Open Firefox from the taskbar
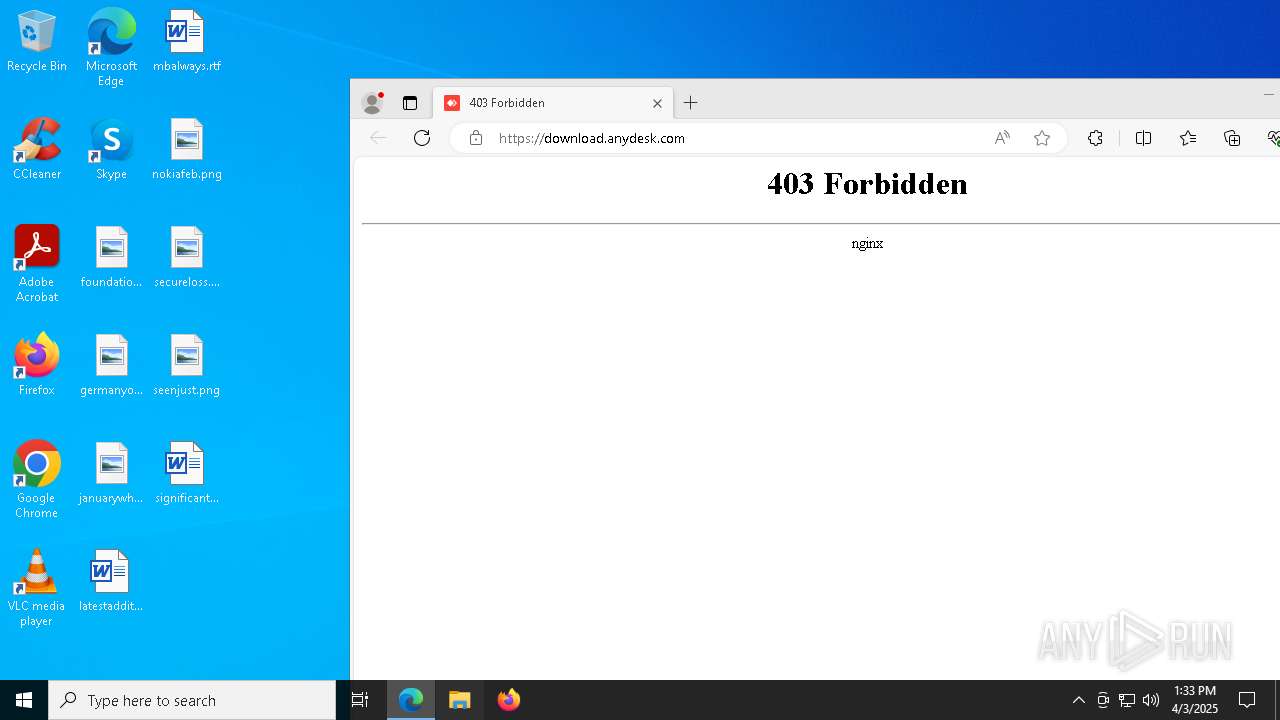 509,700
